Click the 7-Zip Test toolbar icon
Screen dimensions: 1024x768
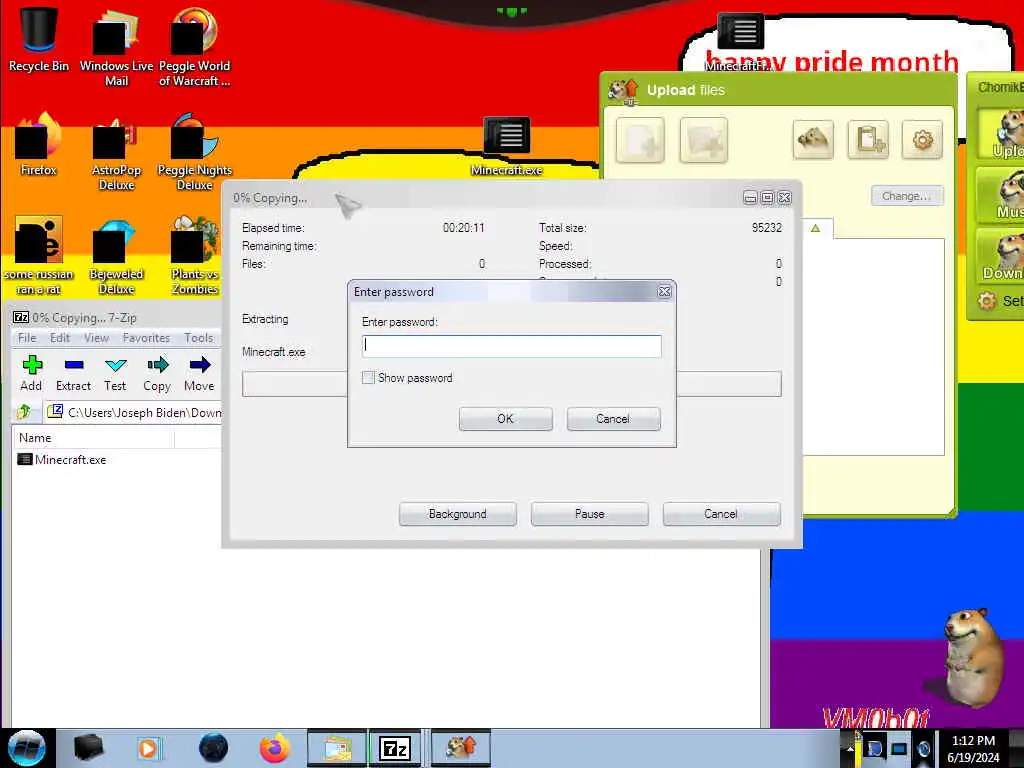[115, 373]
